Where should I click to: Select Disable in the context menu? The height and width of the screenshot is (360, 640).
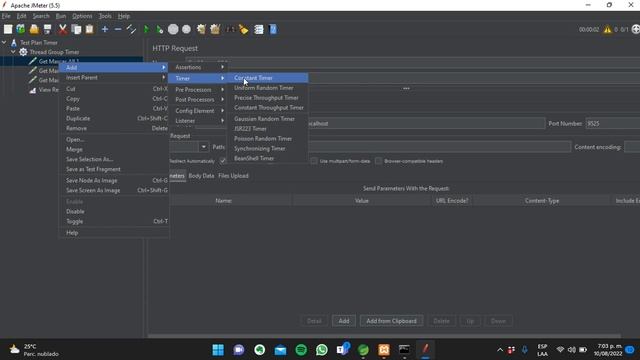pos(114,211)
